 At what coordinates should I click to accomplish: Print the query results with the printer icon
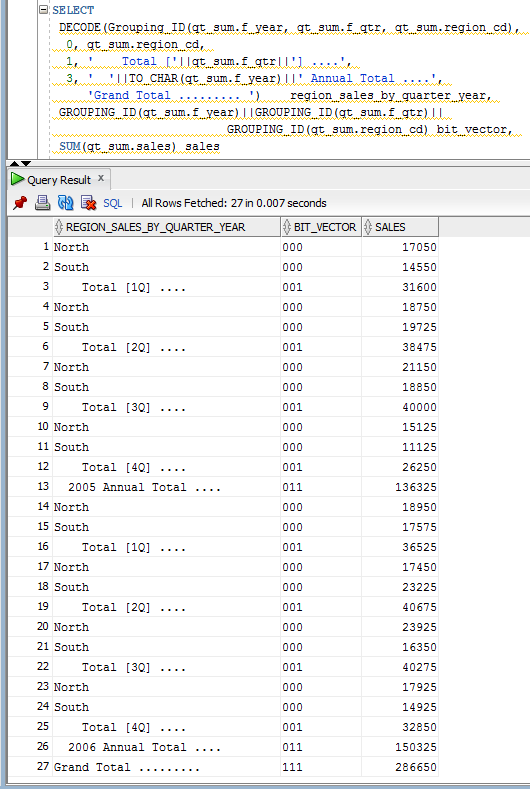[x=43, y=203]
